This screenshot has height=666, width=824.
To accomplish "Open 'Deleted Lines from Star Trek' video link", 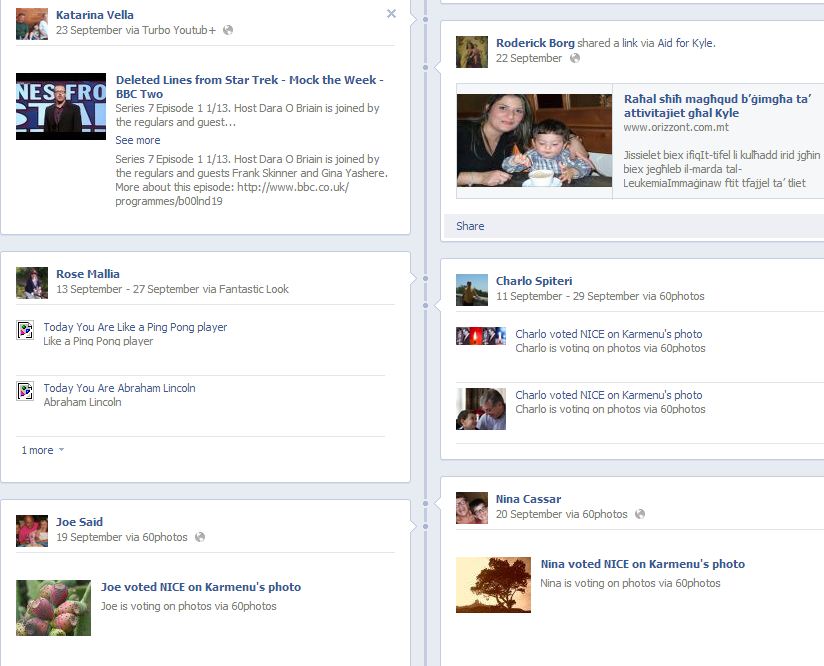I will [x=249, y=80].
